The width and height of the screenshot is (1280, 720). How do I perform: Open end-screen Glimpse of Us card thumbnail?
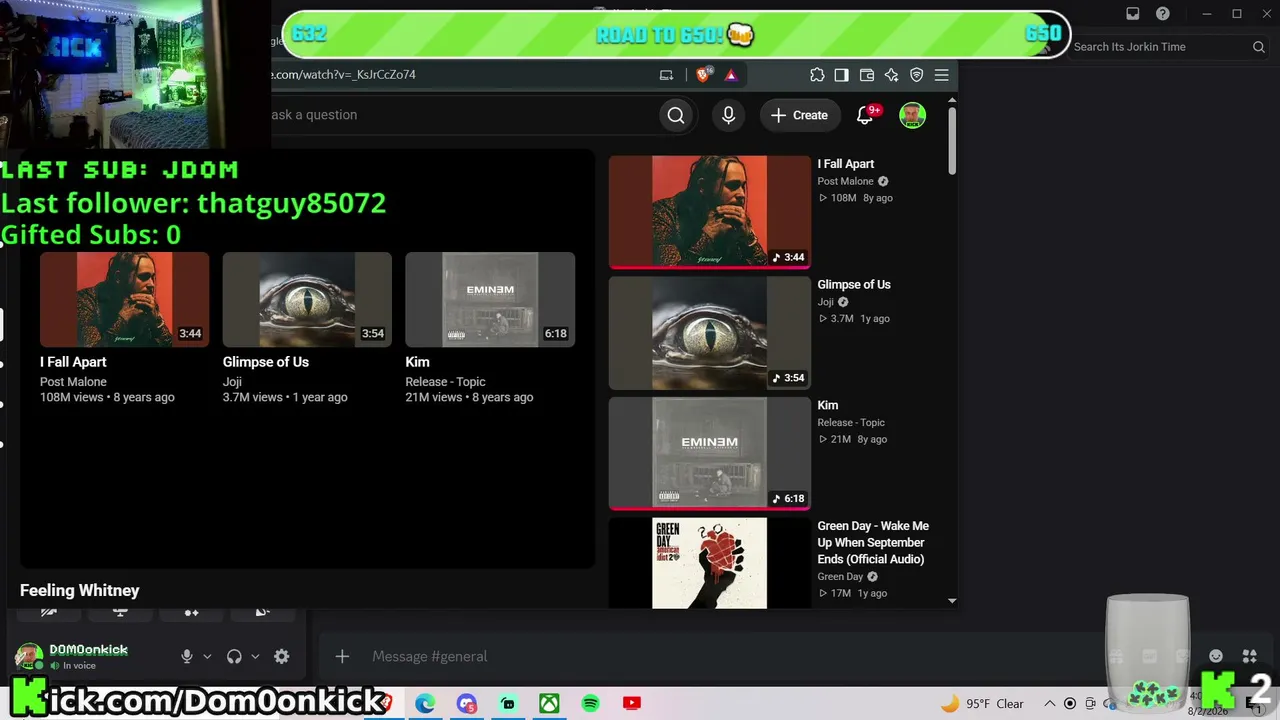click(307, 299)
